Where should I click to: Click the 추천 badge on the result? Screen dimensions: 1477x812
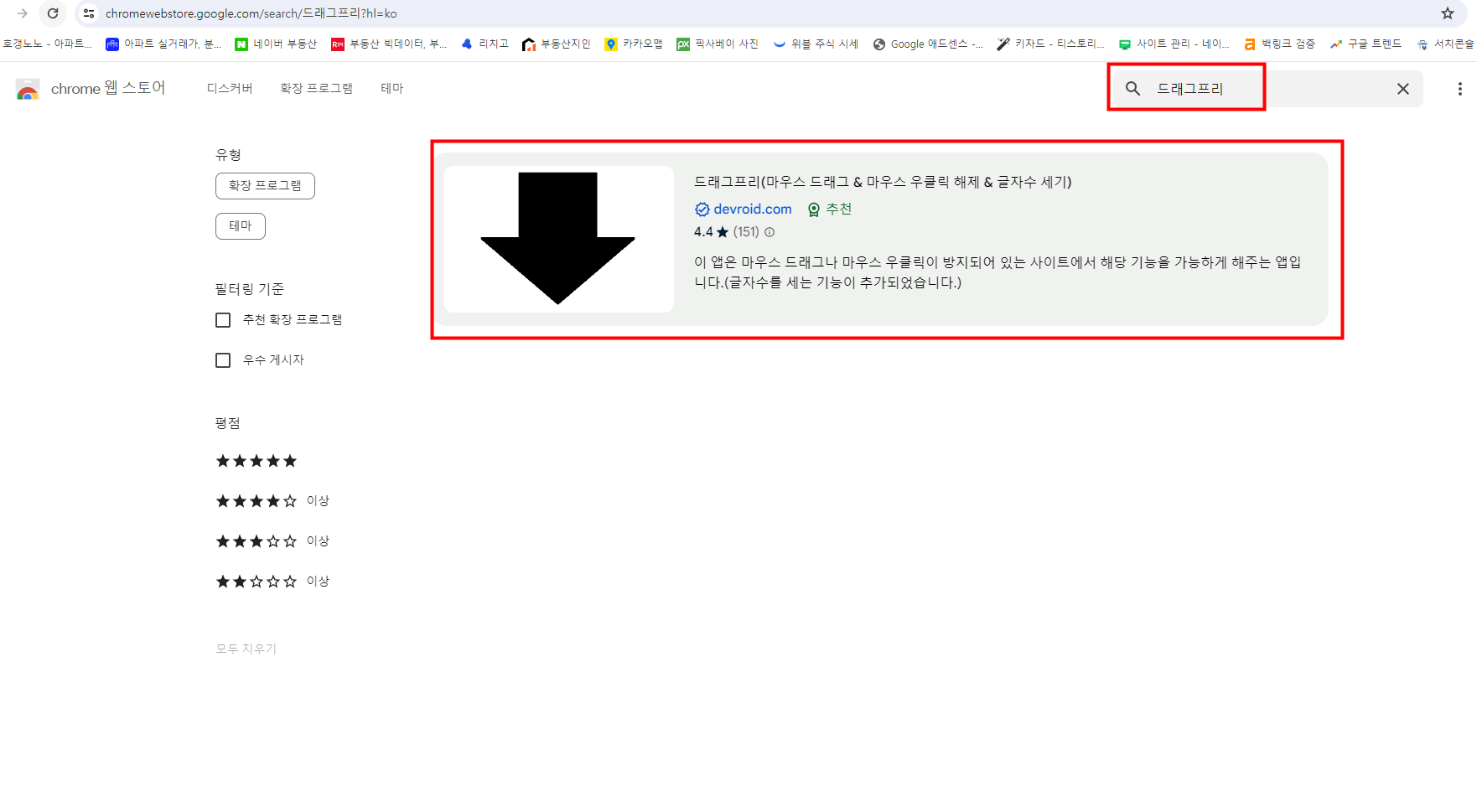[x=830, y=209]
